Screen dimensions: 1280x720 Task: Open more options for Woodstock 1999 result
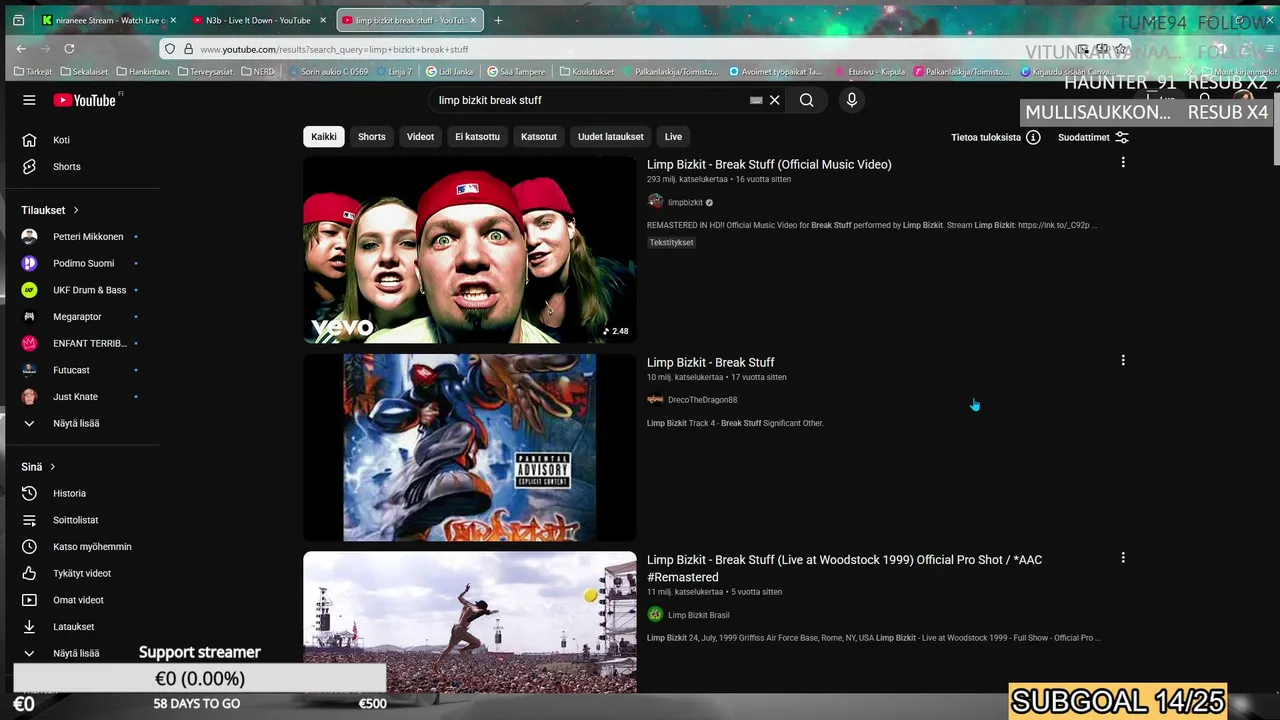click(1123, 558)
